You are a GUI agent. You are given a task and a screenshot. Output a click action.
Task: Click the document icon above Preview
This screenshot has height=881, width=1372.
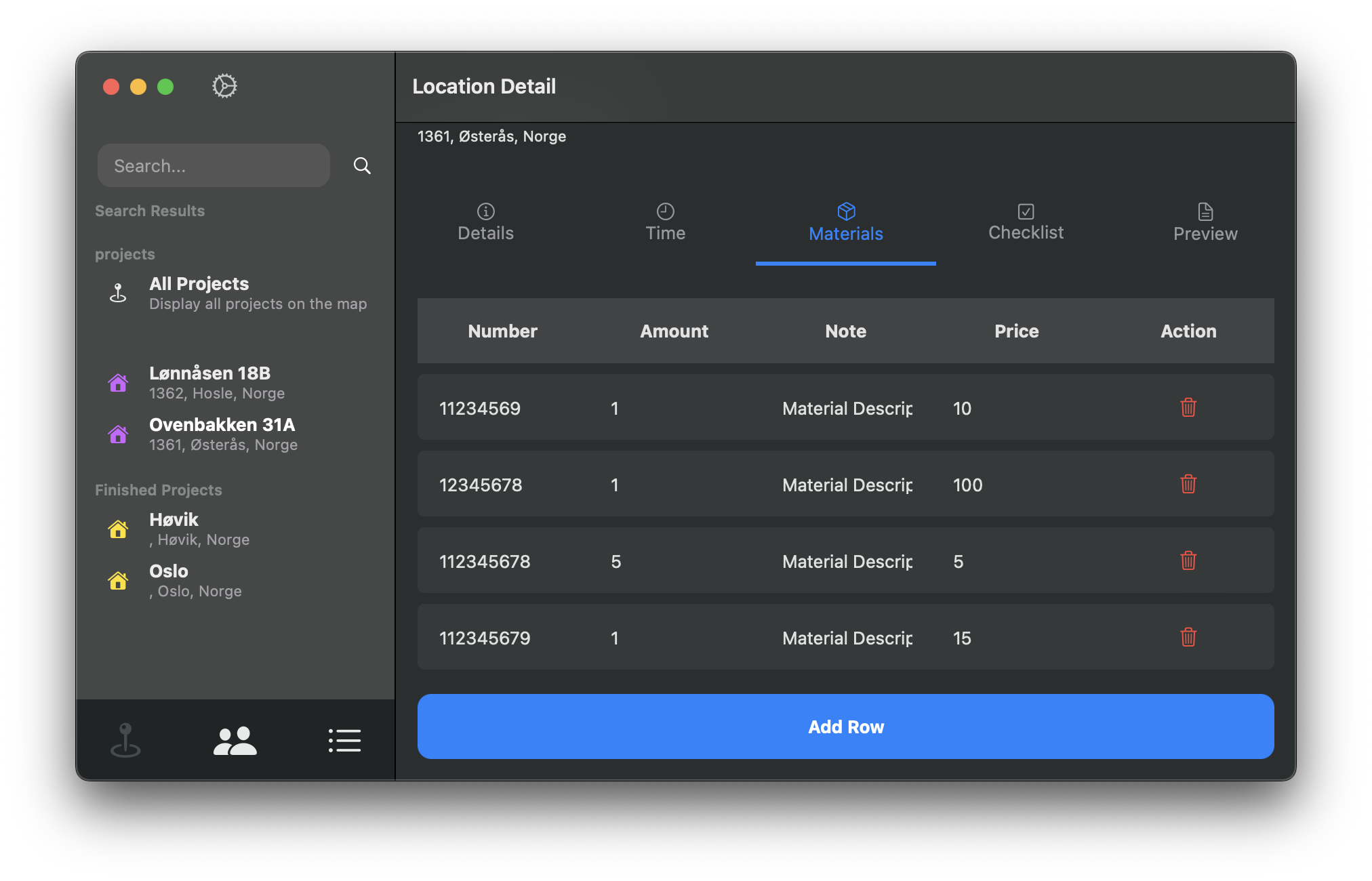(x=1205, y=211)
